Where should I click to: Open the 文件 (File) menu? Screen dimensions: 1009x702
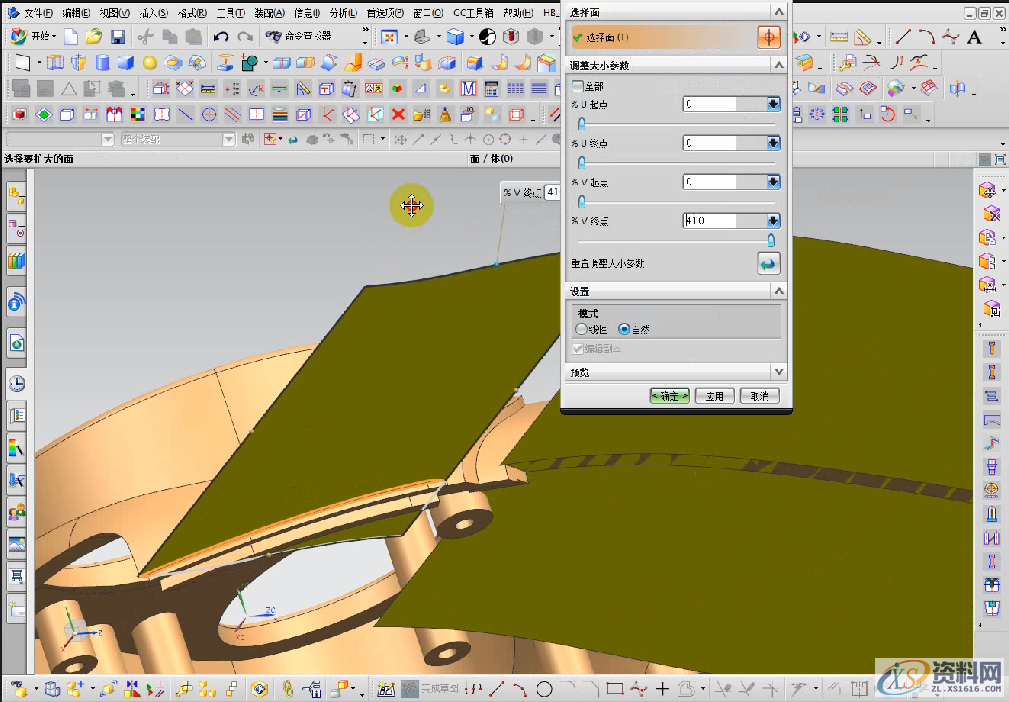pyautogui.click(x=37, y=13)
